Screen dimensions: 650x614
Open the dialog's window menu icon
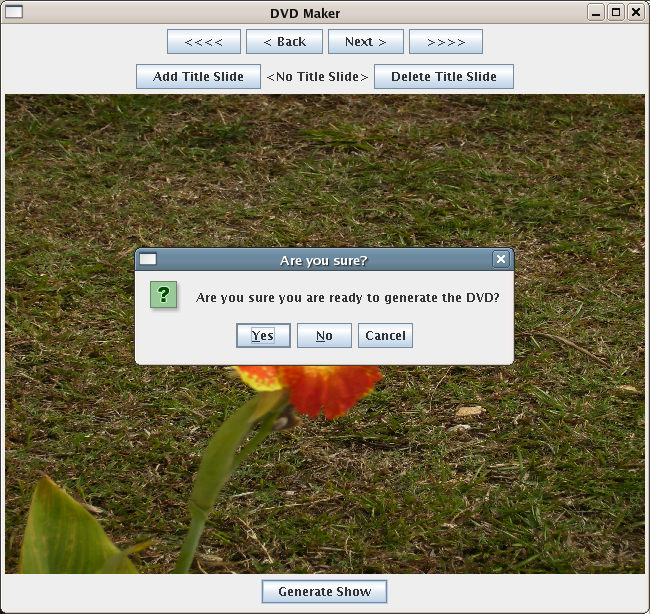pos(148,259)
